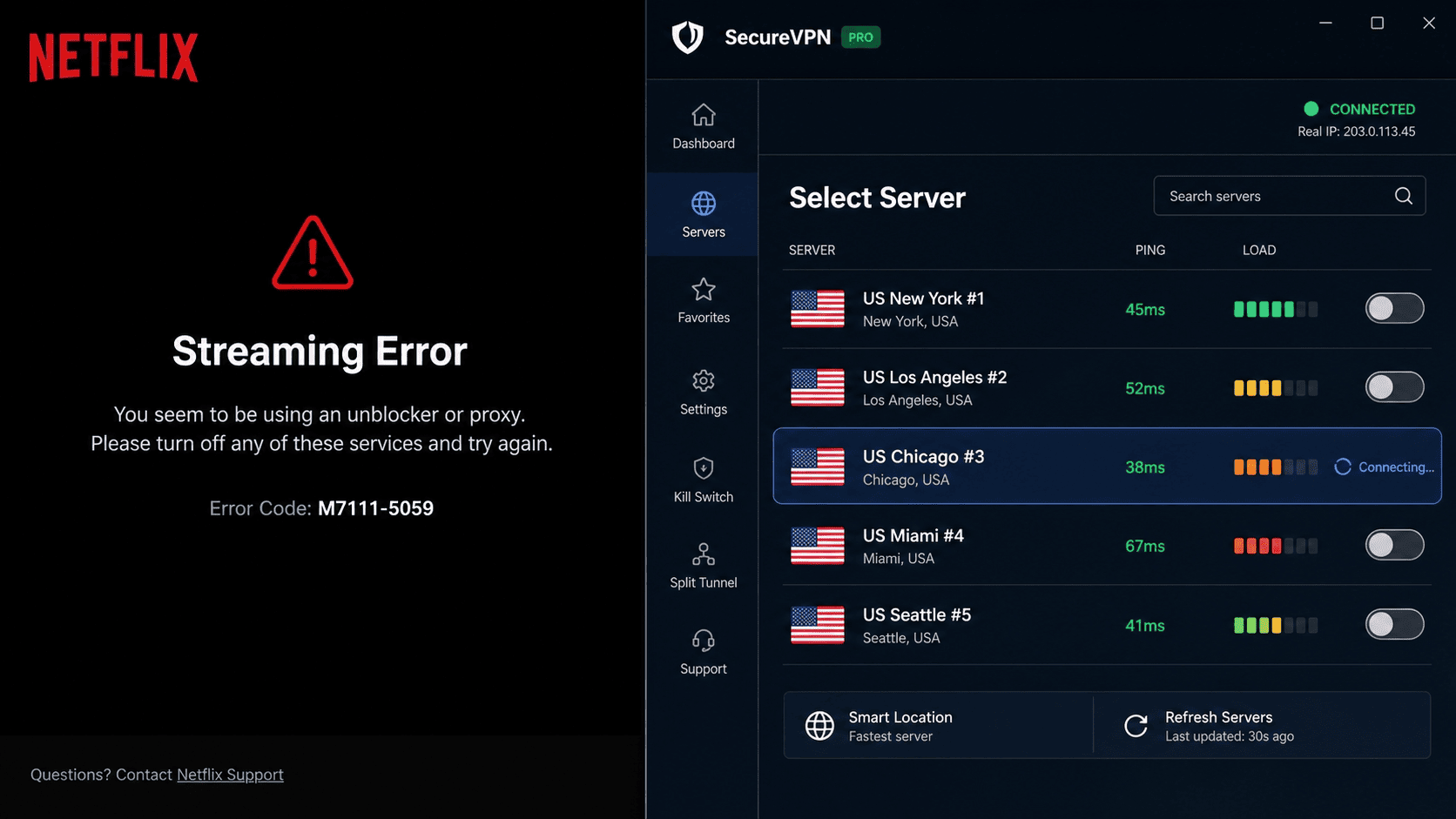
Task: Select the US Chicago #3 name
Action: [923, 457]
